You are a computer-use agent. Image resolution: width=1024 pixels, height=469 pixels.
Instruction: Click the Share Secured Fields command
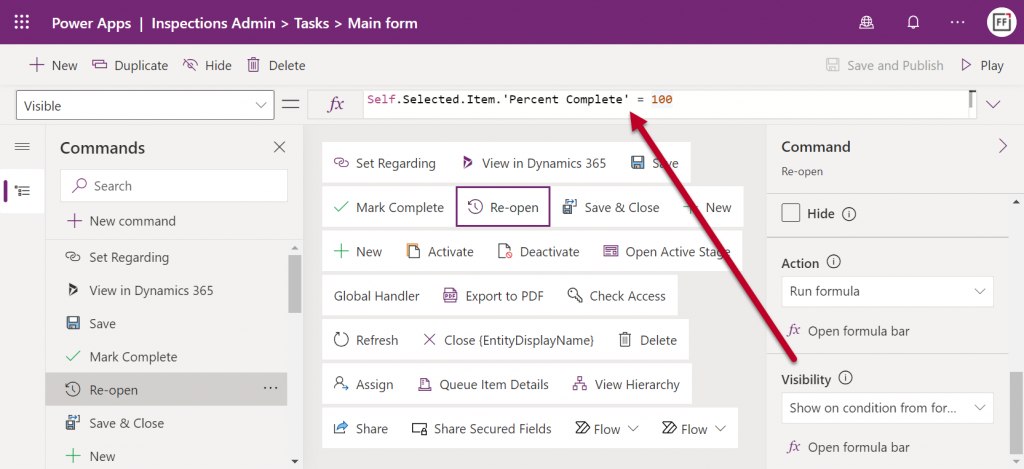(x=481, y=429)
